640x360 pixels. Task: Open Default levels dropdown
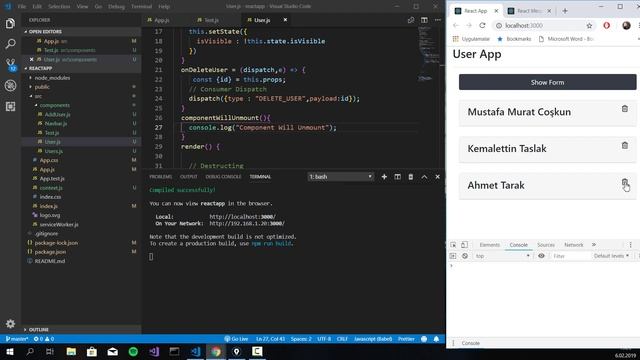(611, 256)
